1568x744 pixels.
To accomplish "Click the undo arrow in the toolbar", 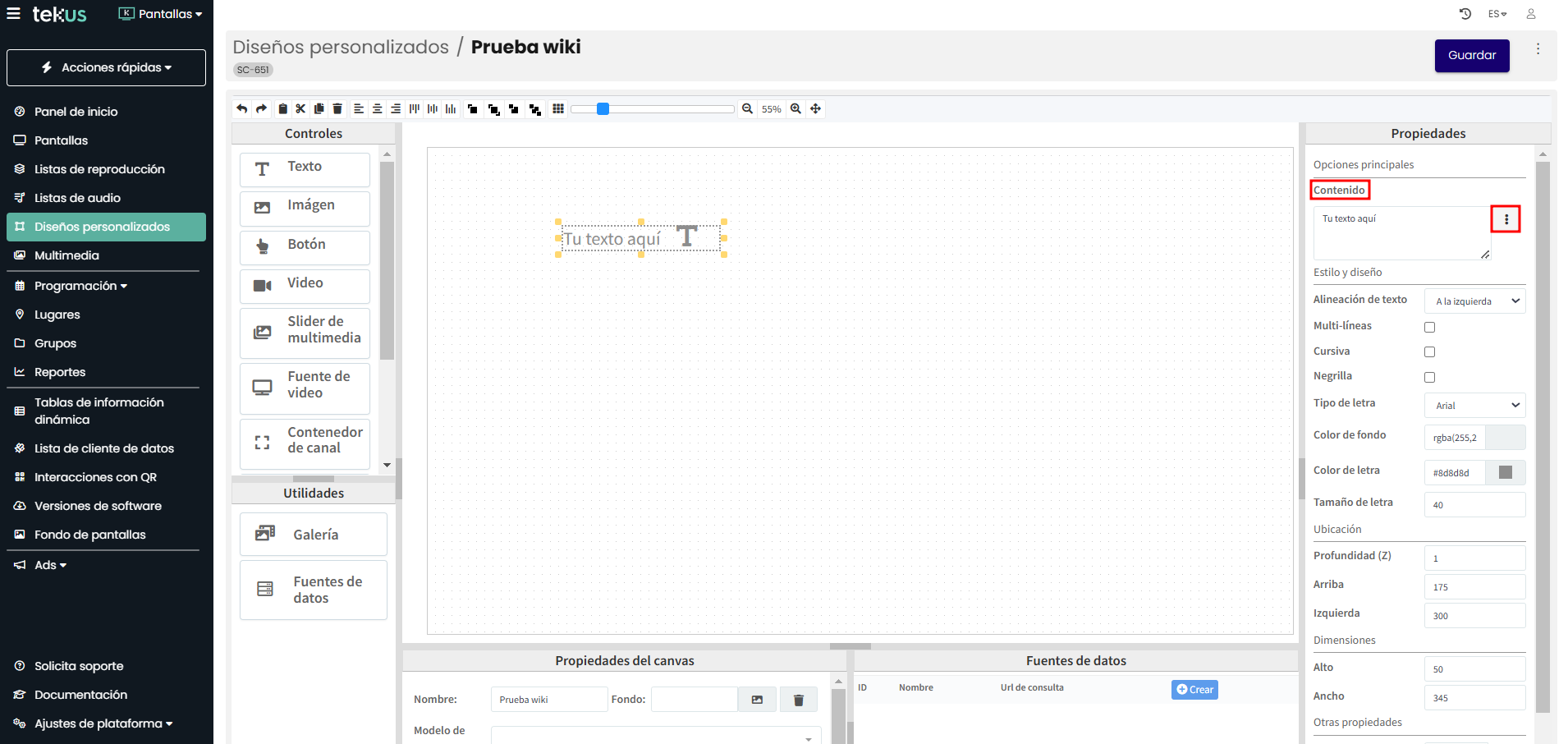I will pyautogui.click(x=241, y=108).
